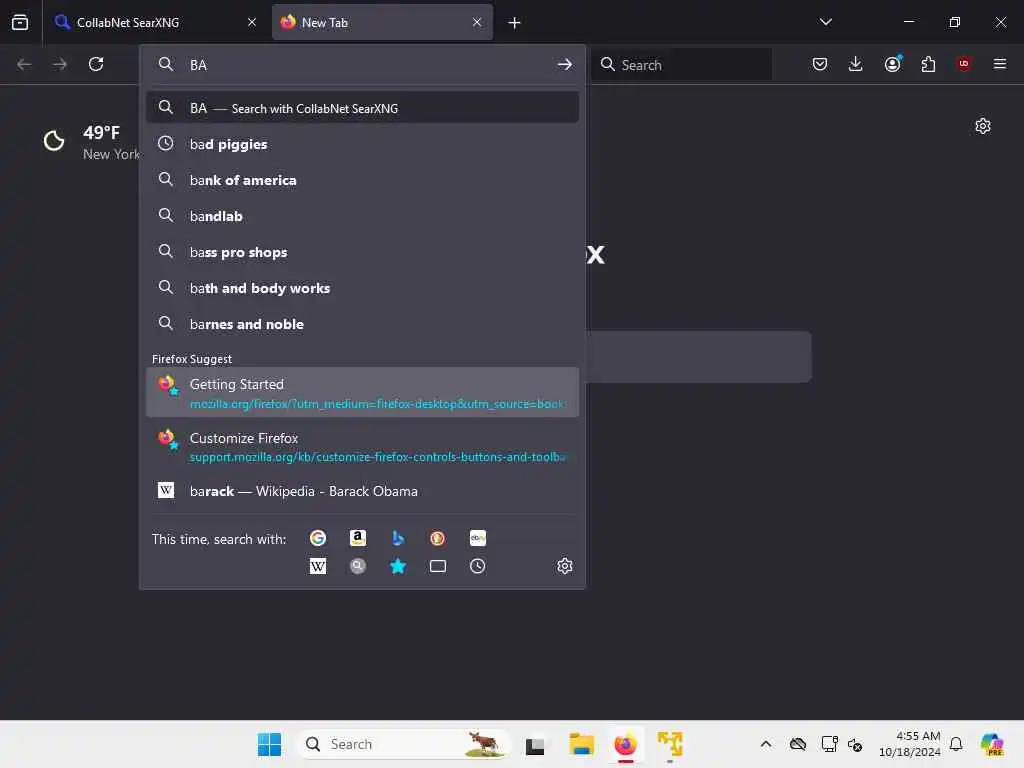Expand the list all tabs chevron

click(x=825, y=22)
